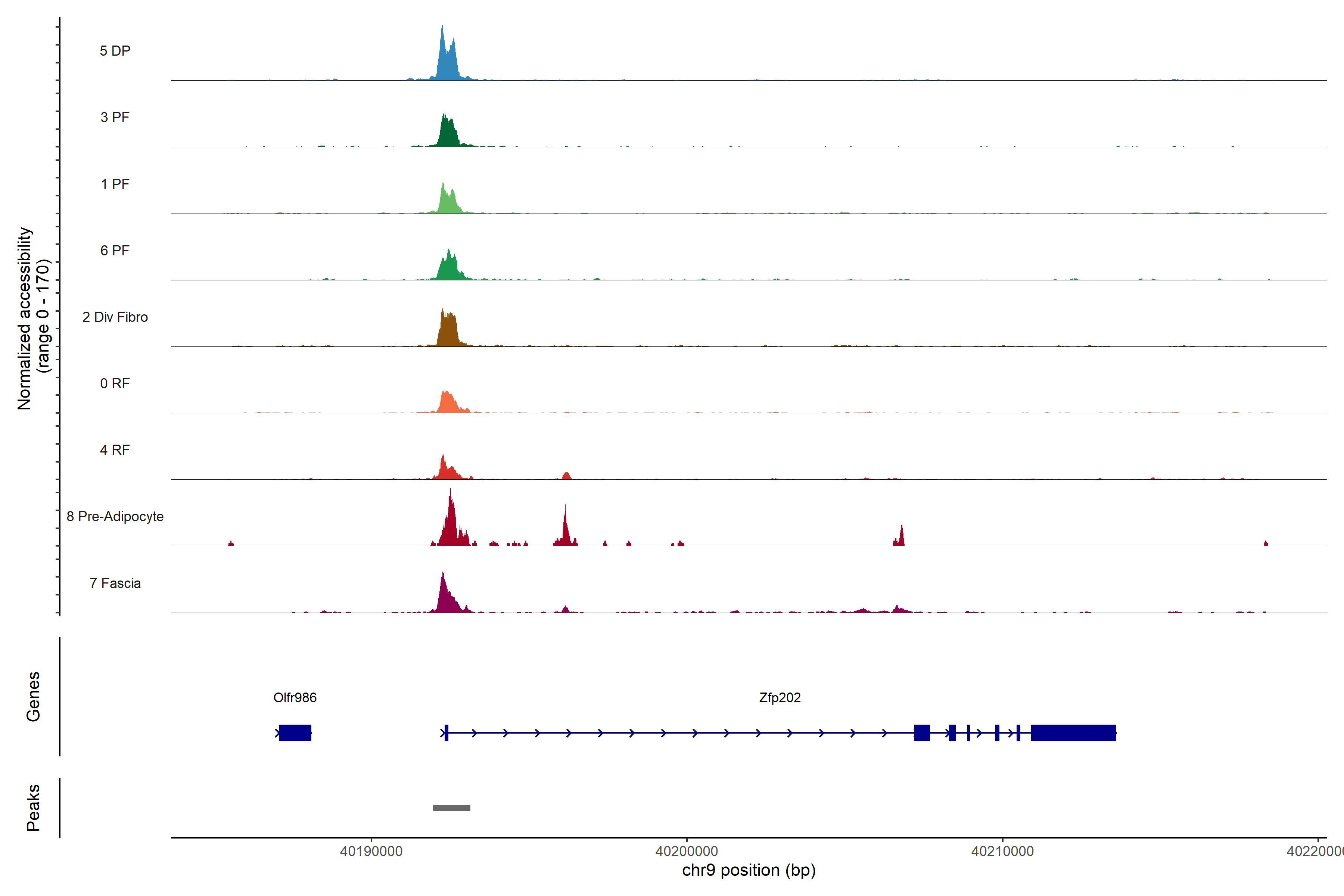Click the Olfr986 gene name
Image resolution: width=1344 pixels, height=896 pixels.
tap(295, 698)
